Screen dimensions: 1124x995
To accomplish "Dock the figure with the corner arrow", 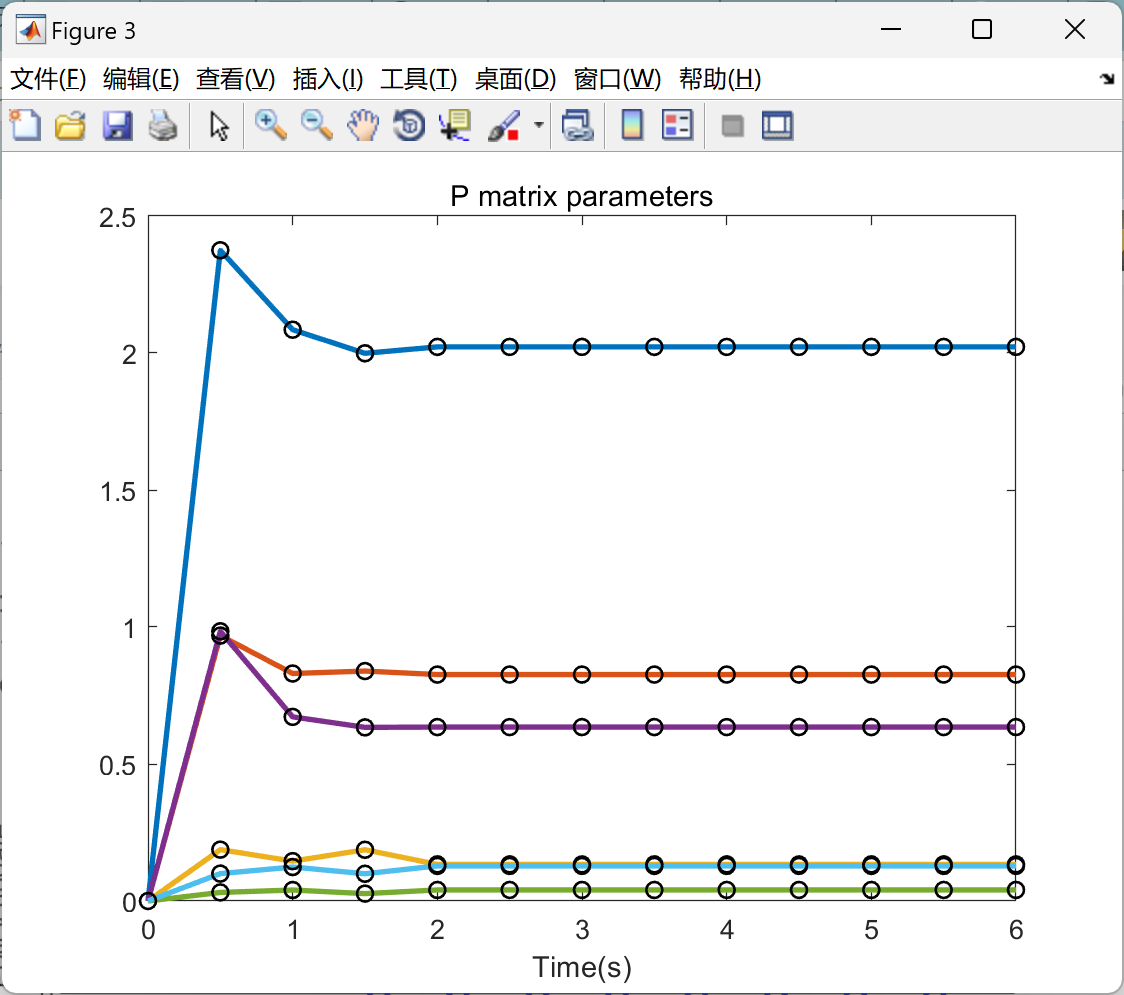I will (1108, 79).
